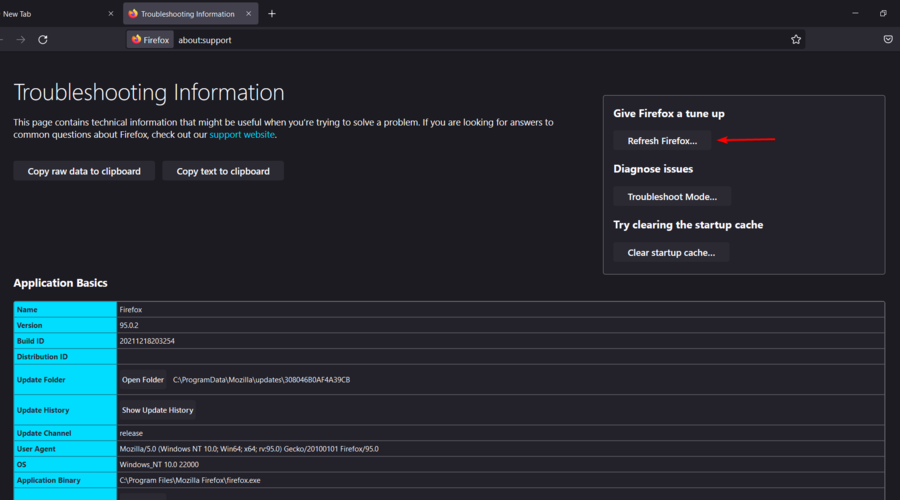Copy raw data to clipboard
The height and width of the screenshot is (500, 900).
[84, 171]
